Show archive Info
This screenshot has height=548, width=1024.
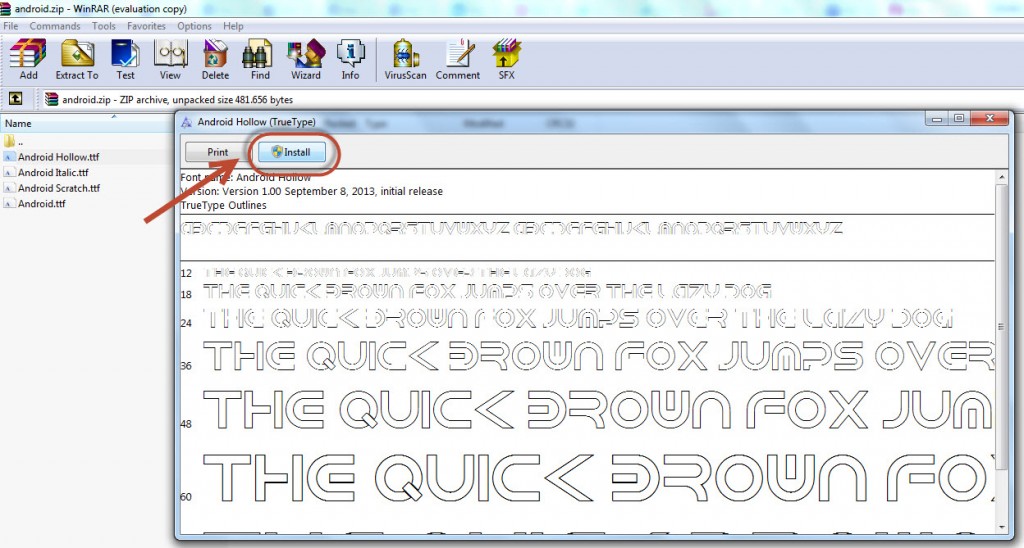click(350, 59)
